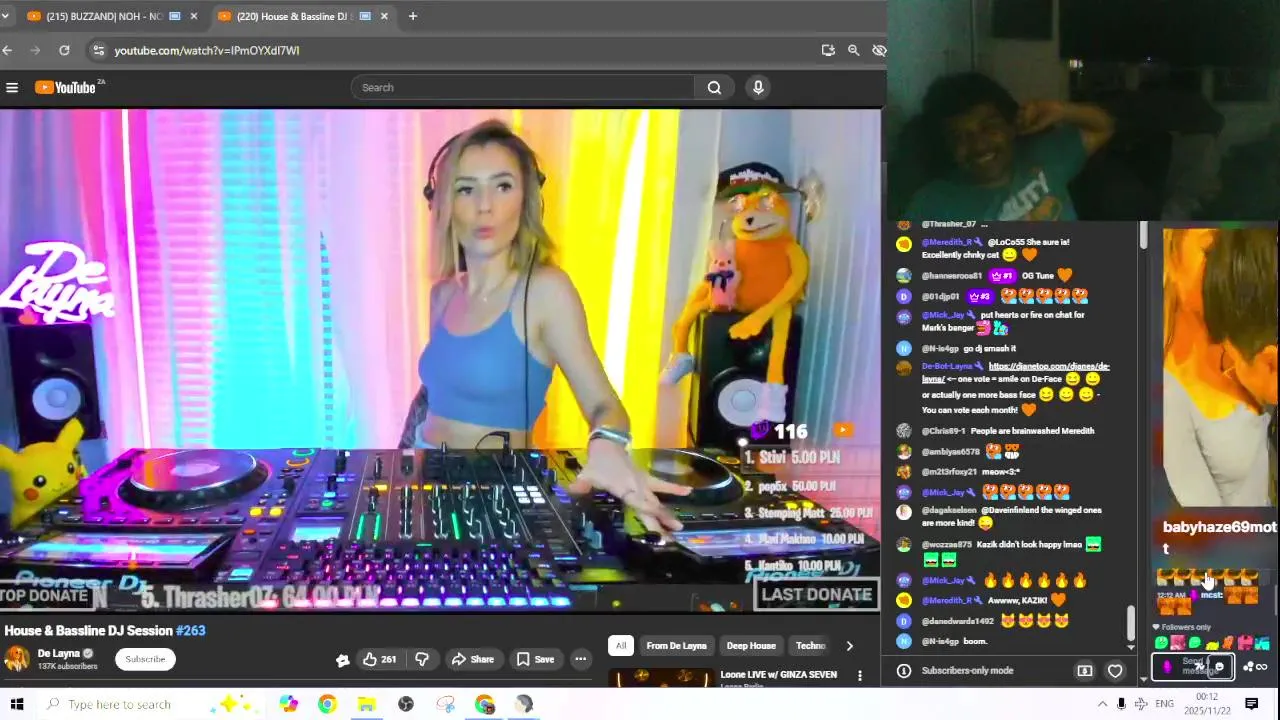Open ENG language indicator in tray
This screenshot has width=1280, height=720.
[1164, 704]
